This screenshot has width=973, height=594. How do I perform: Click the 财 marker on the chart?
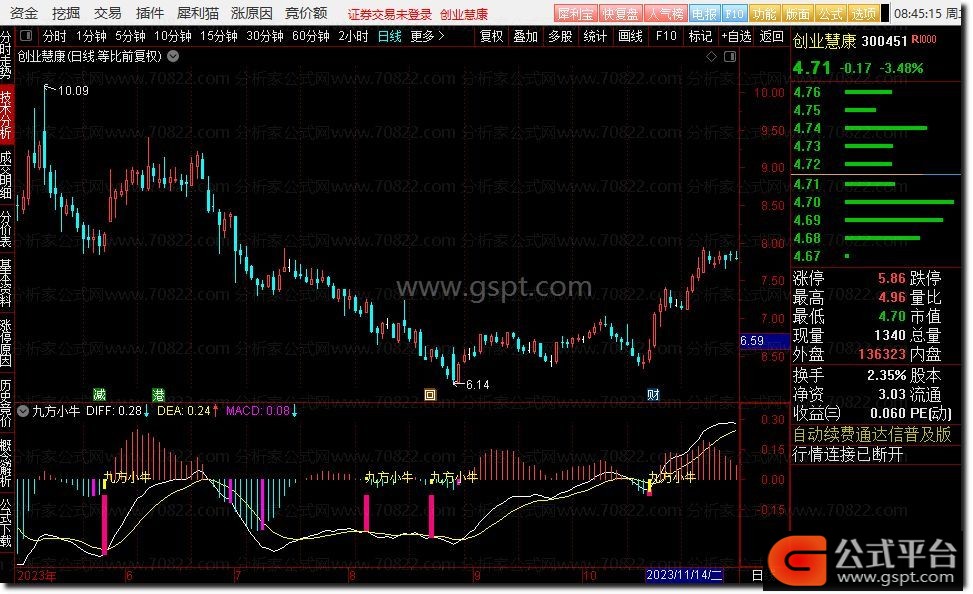tap(653, 395)
